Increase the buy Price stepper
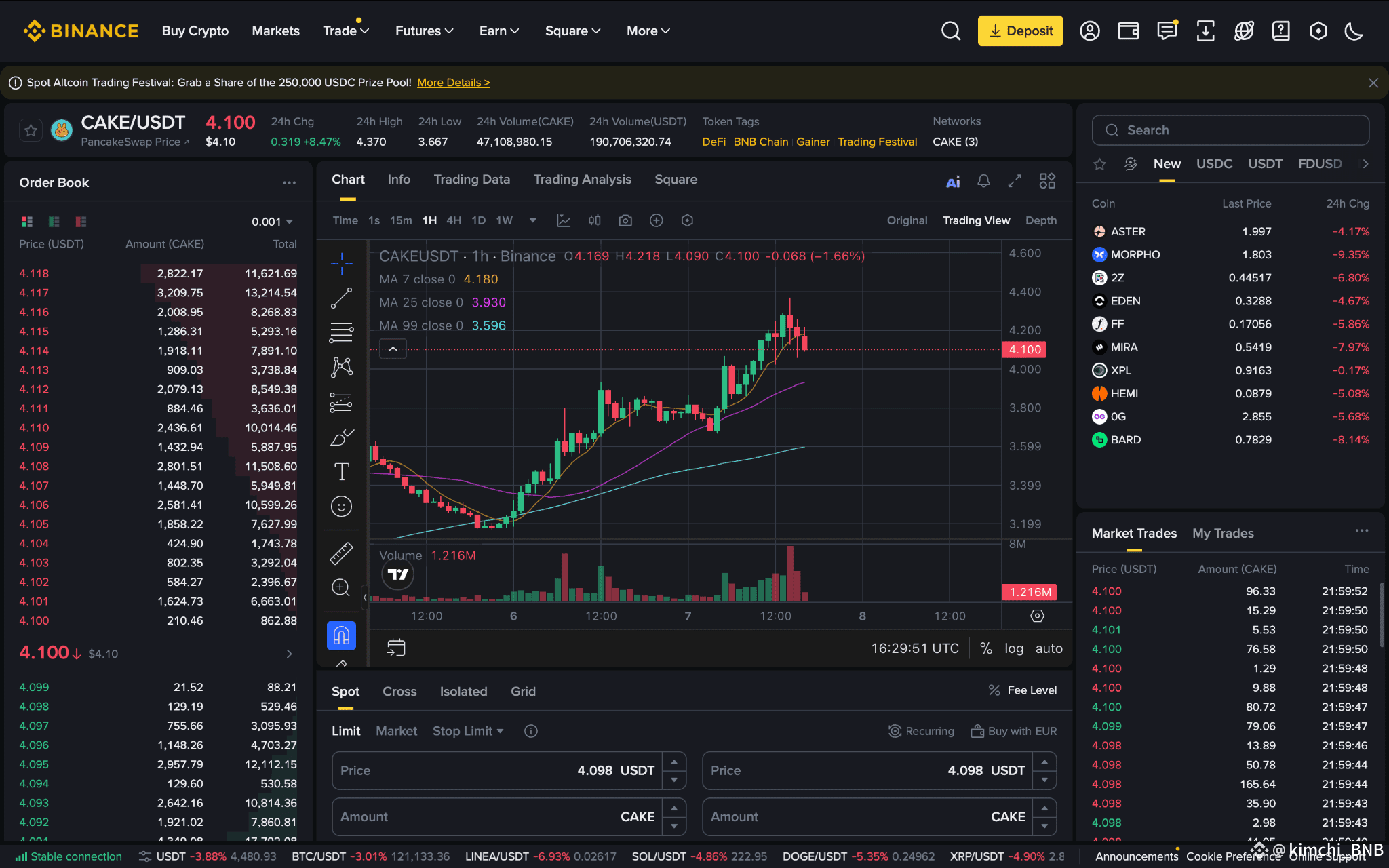 coord(674,762)
